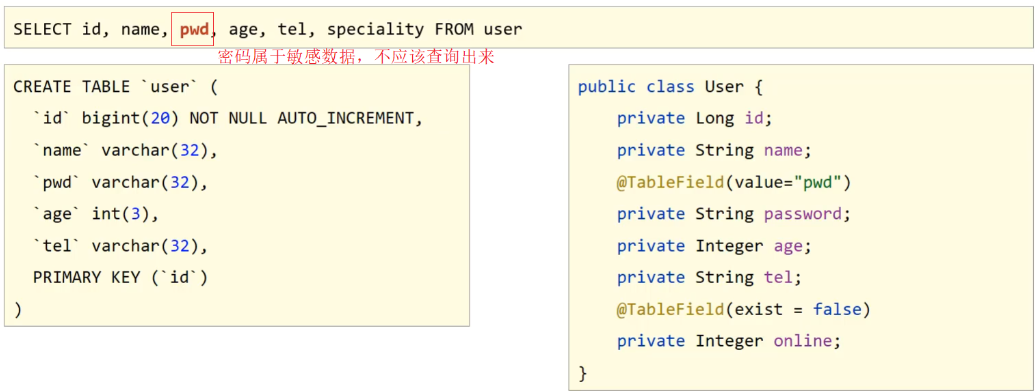Click the online field name
This screenshot has width=1035, height=391.
(x=803, y=341)
